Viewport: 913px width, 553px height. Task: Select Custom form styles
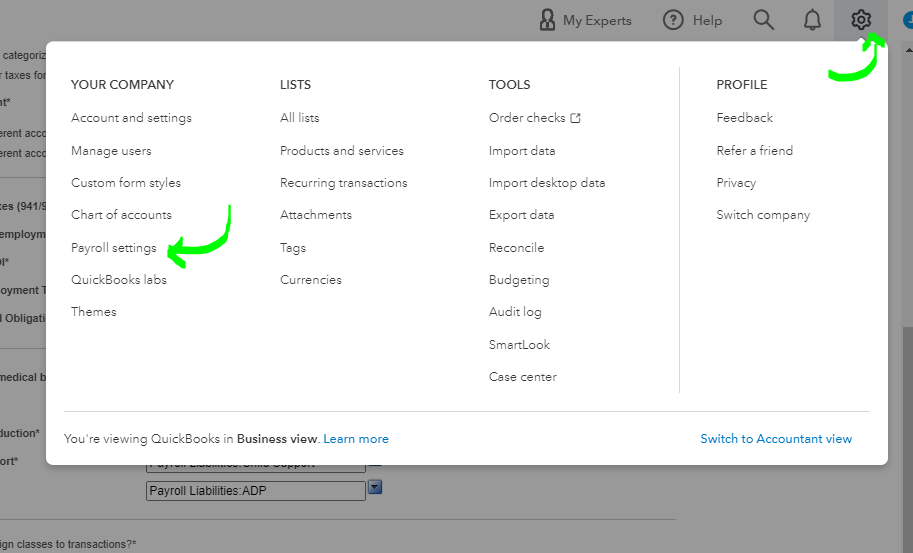pos(126,183)
